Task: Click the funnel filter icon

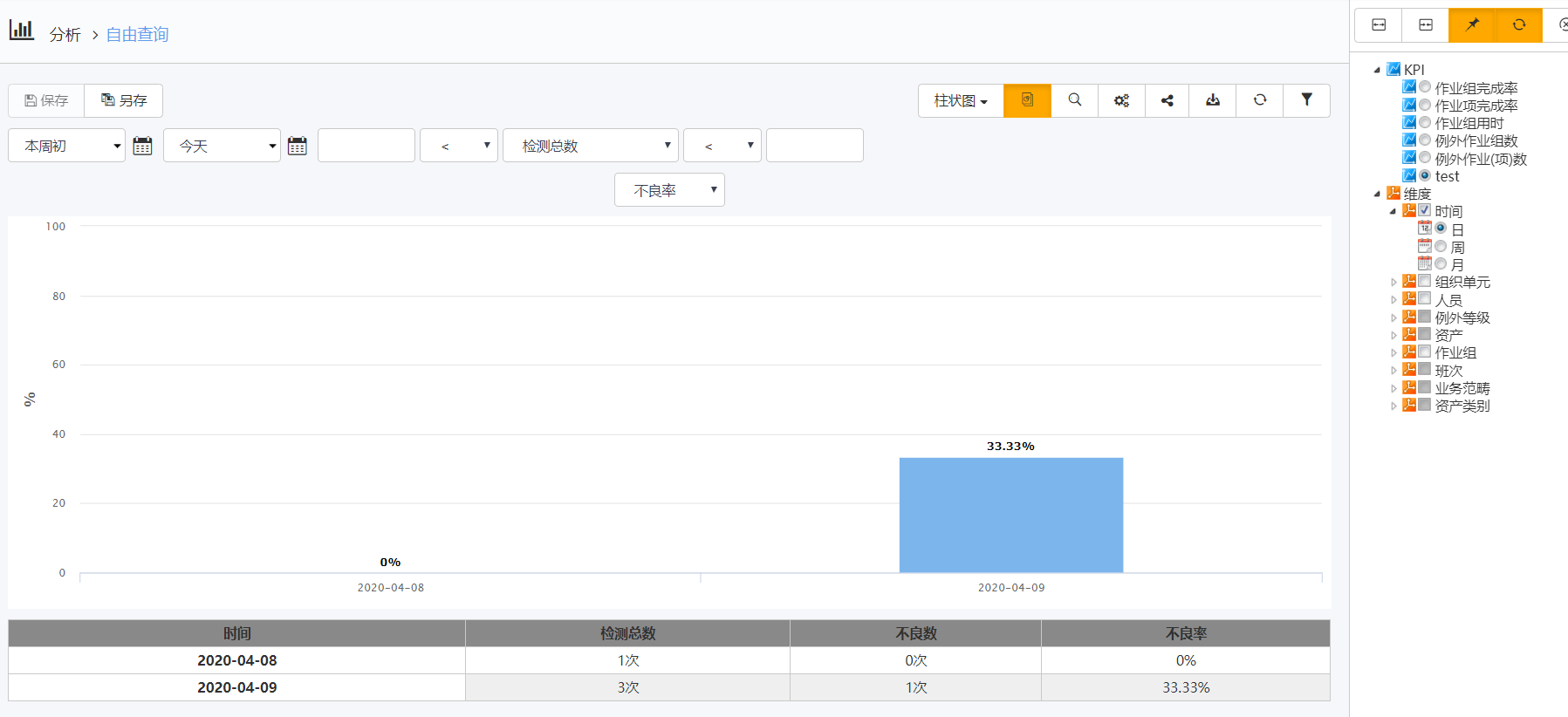Action: click(x=1306, y=100)
